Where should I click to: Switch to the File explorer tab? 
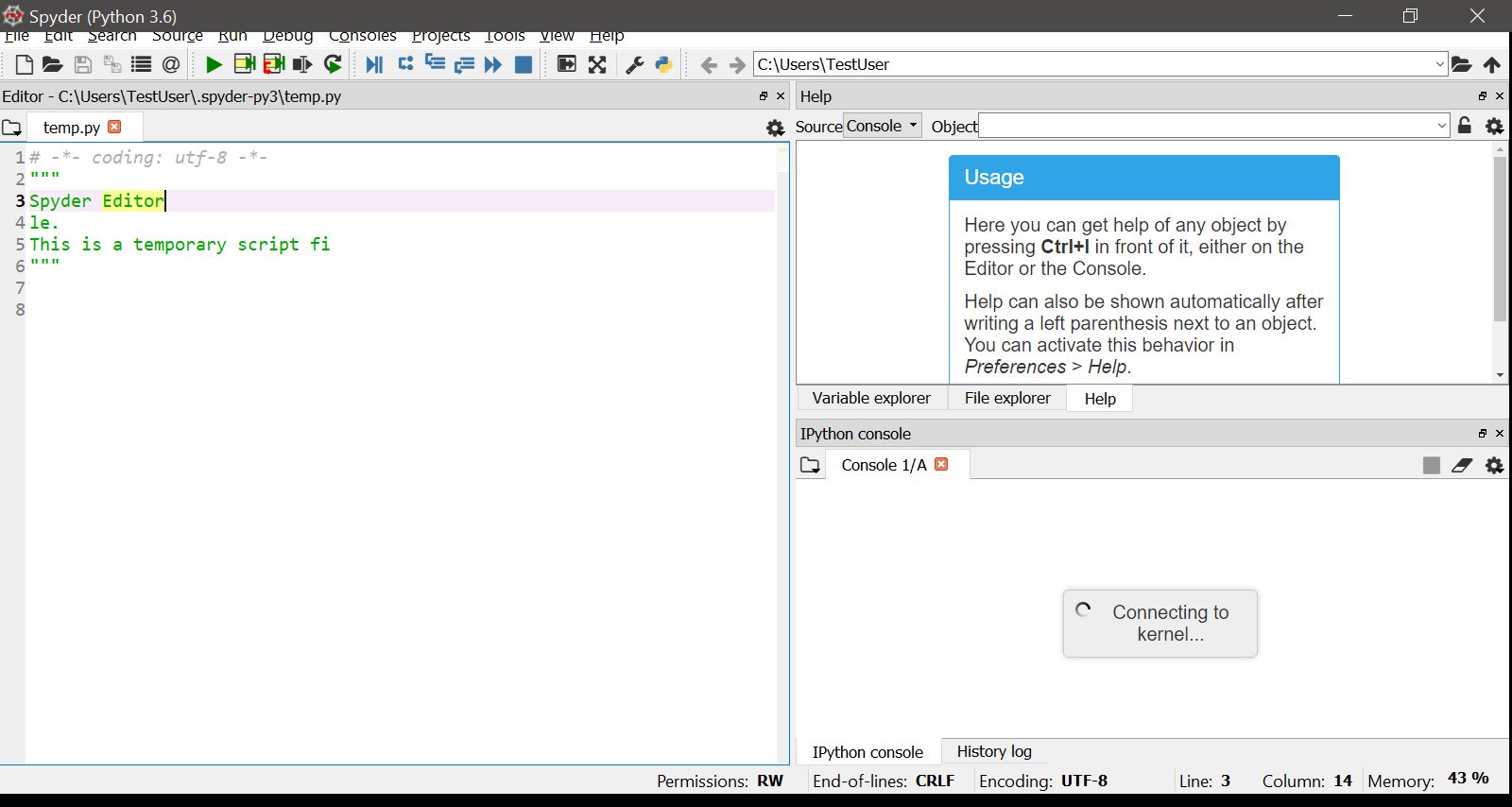(1007, 398)
